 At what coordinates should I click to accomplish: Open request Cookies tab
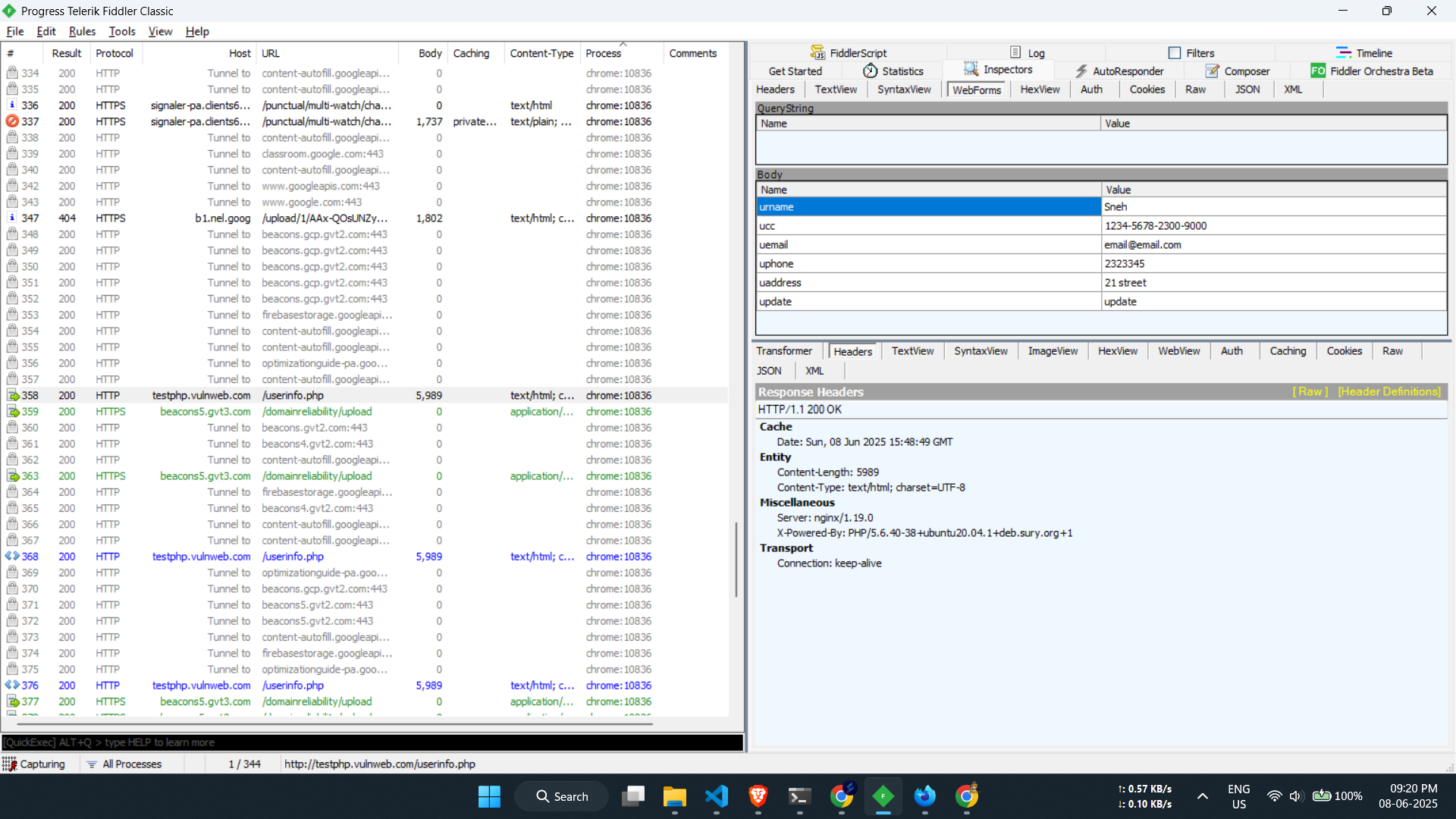[x=1147, y=89]
